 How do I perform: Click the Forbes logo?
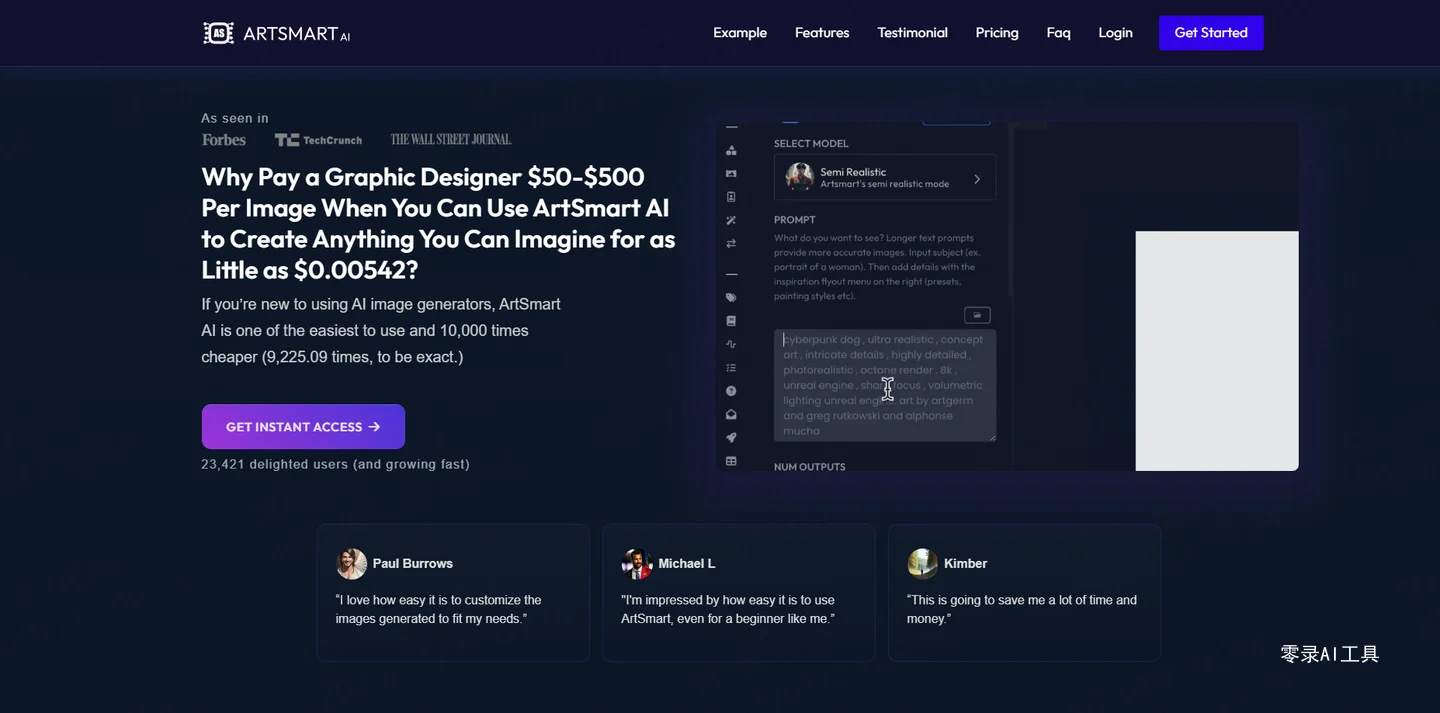tap(224, 140)
